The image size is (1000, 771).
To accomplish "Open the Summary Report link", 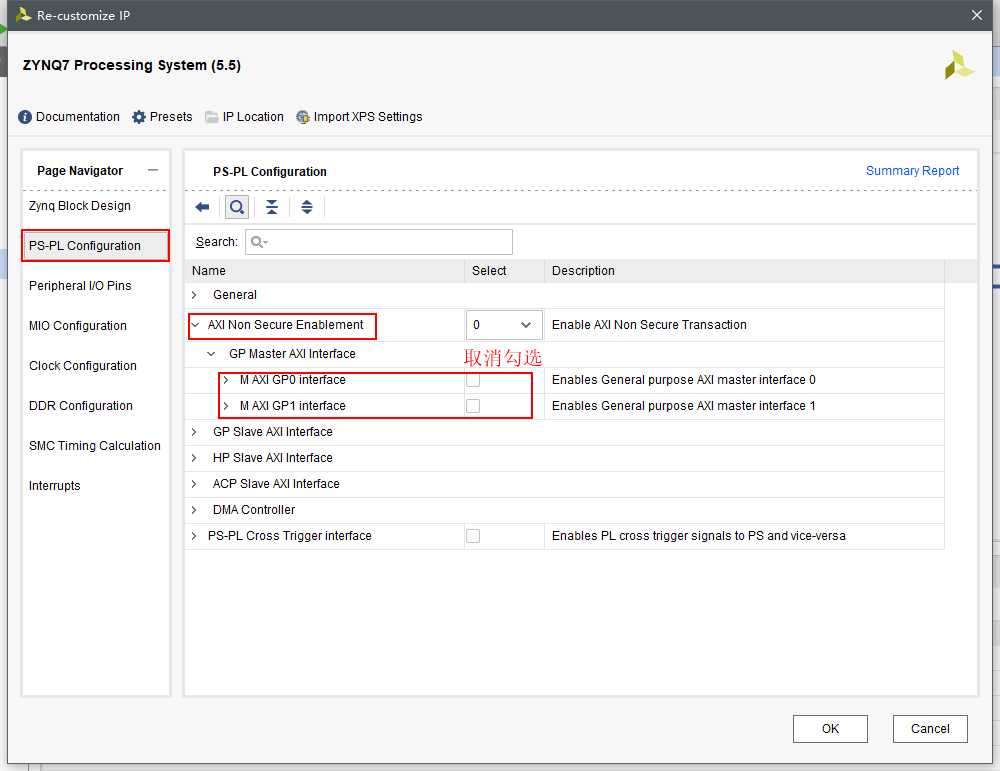I will (x=913, y=171).
